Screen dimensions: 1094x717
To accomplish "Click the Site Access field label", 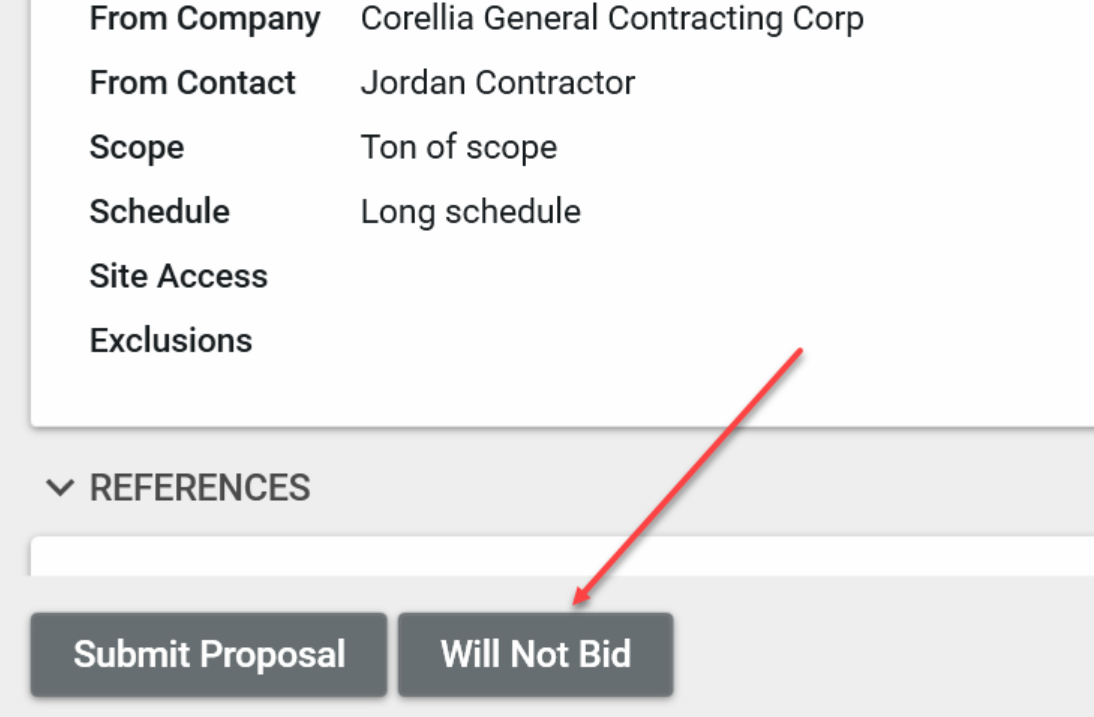I will (x=178, y=276).
